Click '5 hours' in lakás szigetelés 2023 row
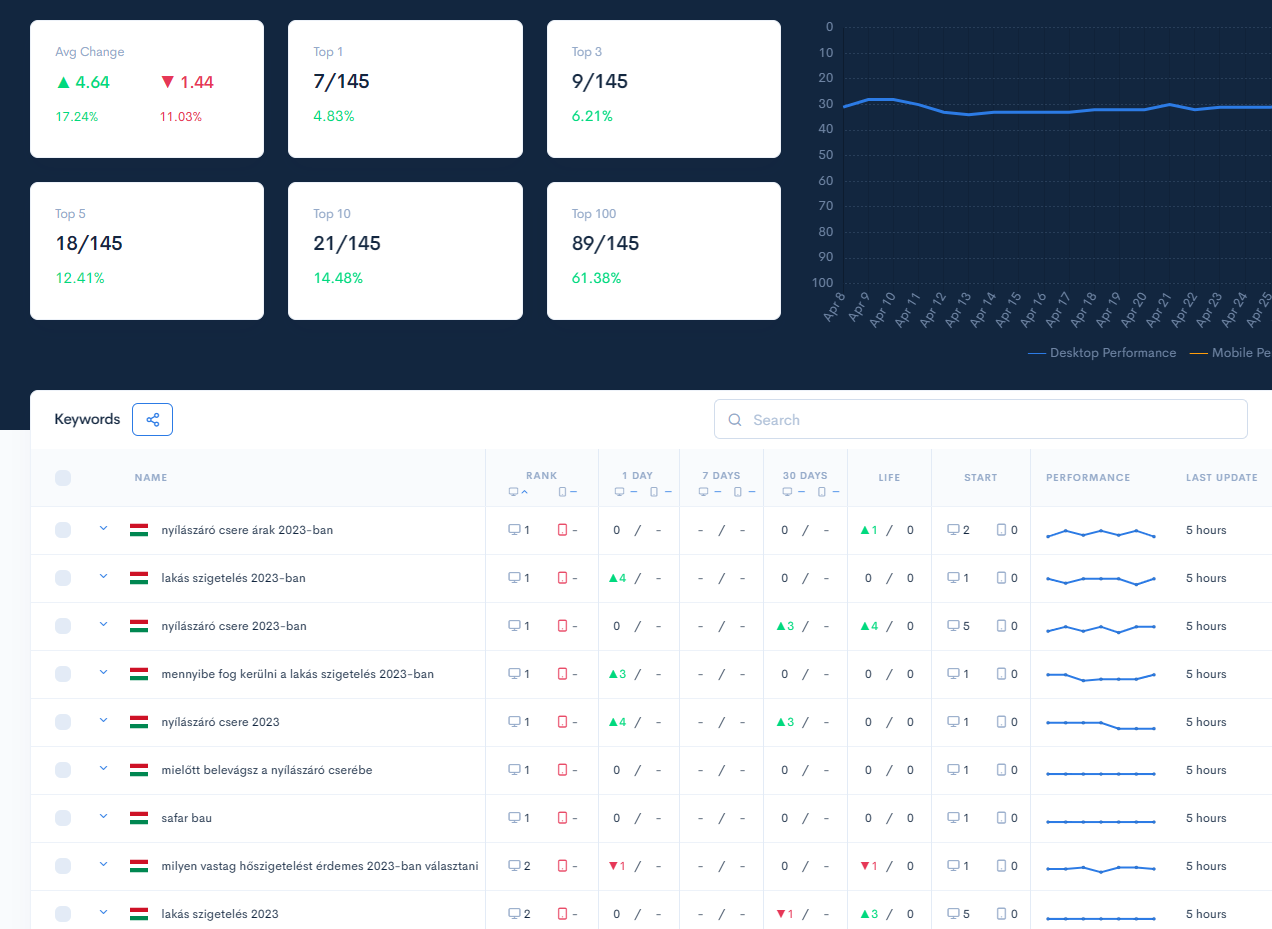The height and width of the screenshot is (929, 1272). [1206, 914]
